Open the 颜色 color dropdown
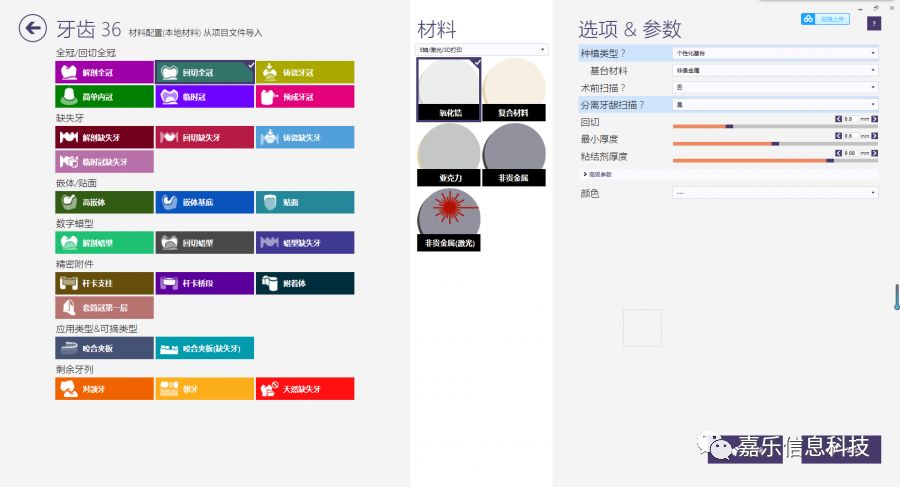The image size is (900, 487). pyautogui.click(x=775, y=193)
